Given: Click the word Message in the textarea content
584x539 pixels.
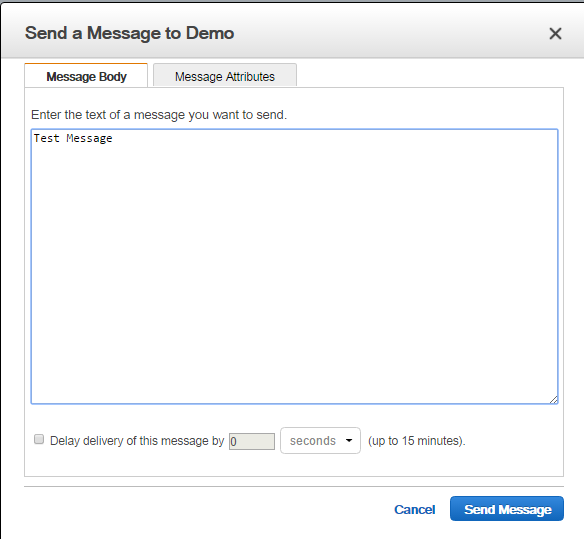Looking at the screenshot, I should (x=89, y=139).
